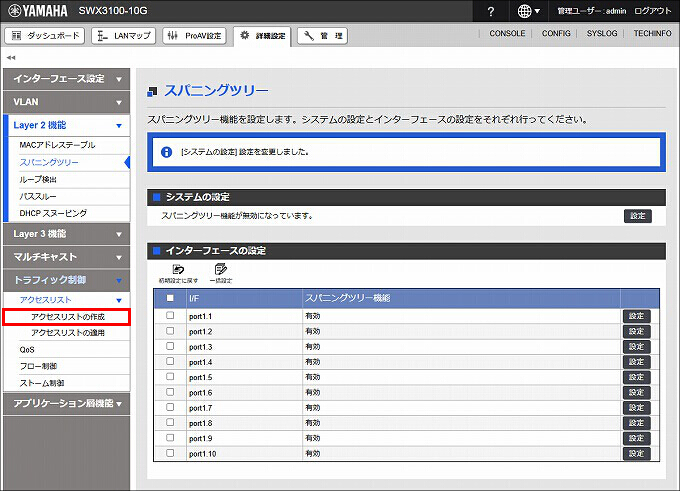This screenshot has height=491, width=680.
Task: Switch to the ProAV設定 tab
Action: pos(194,36)
